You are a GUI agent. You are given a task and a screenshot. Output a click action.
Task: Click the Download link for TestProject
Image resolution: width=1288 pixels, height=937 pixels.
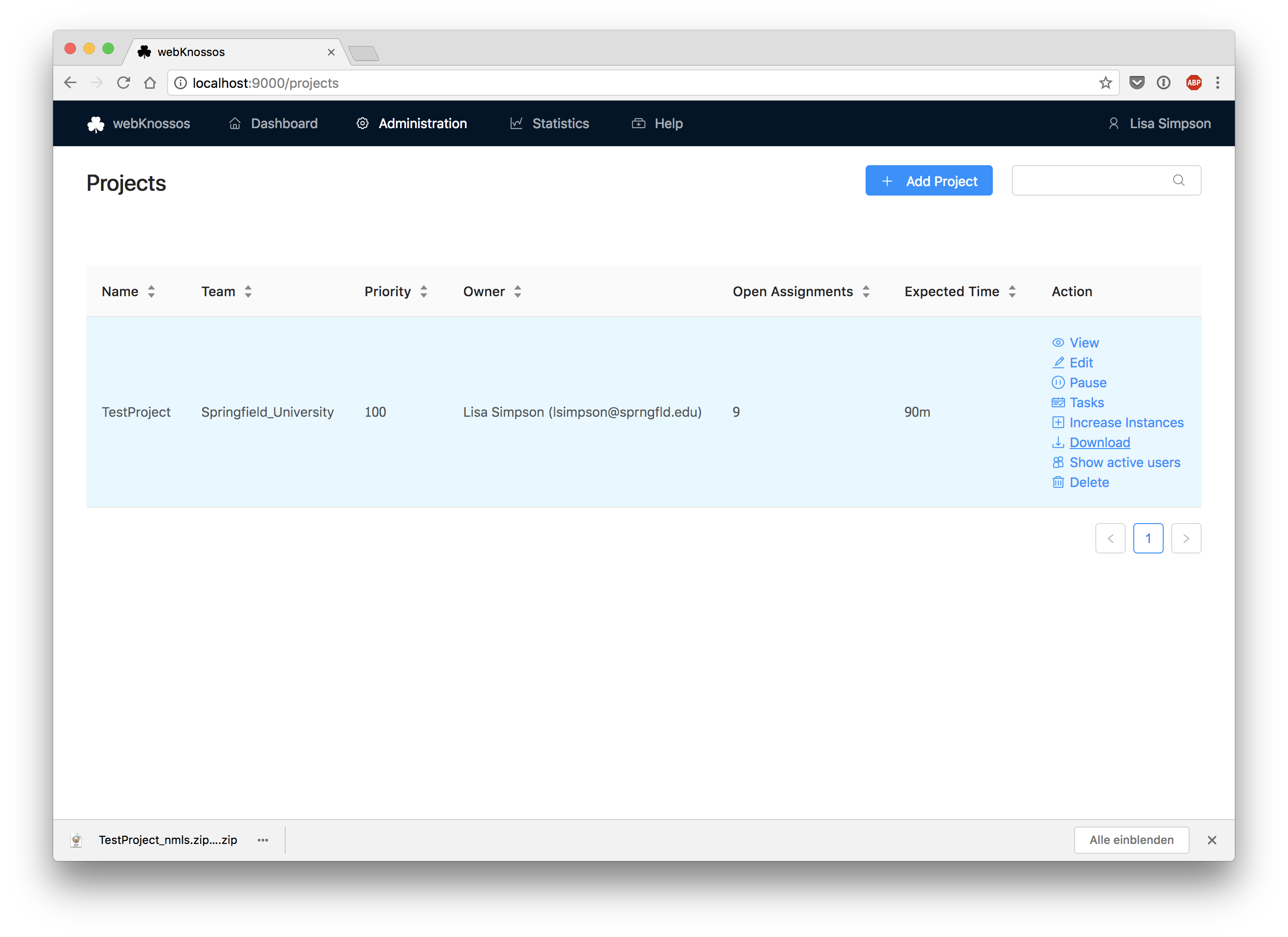click(1100, 442)
